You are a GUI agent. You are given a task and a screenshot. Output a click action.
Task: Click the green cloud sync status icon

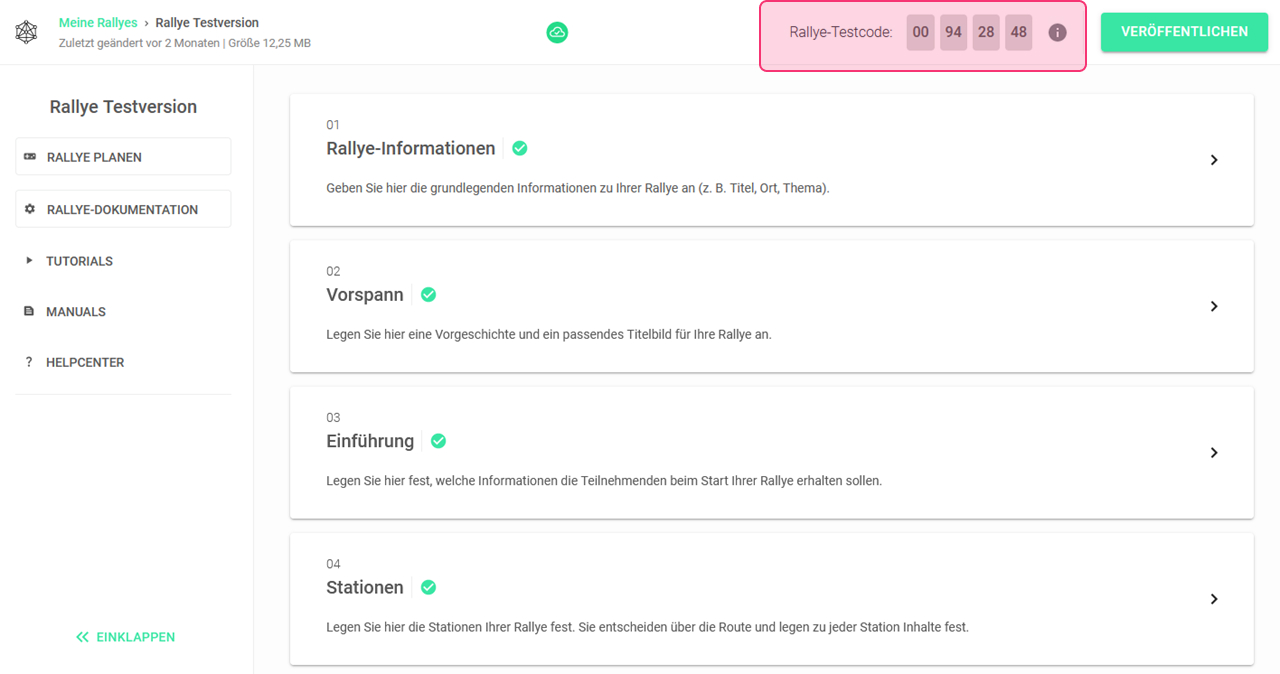click(557, 33)
